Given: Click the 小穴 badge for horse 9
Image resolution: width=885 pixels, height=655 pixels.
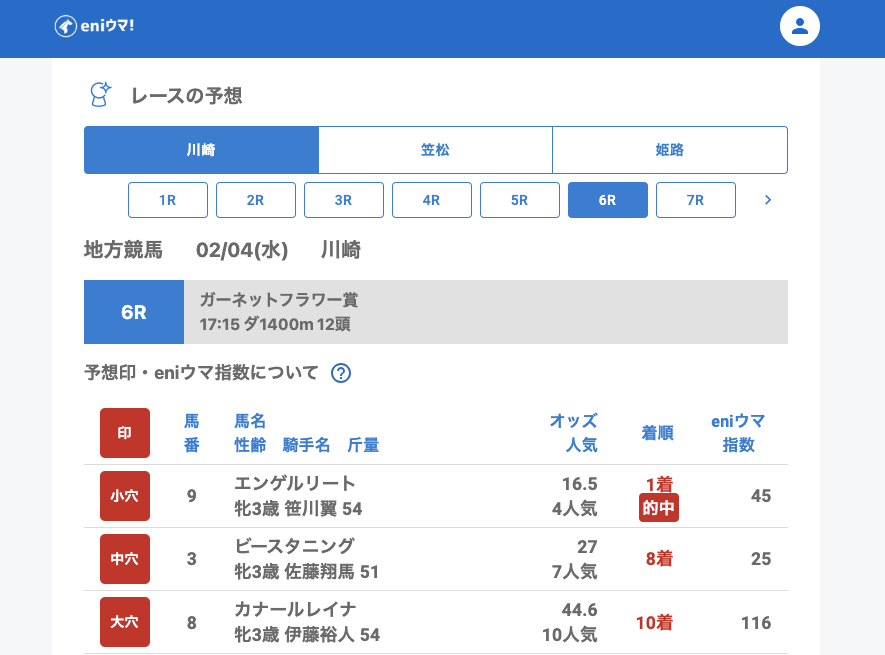Looking at the screenshot, I should [125, 496].
